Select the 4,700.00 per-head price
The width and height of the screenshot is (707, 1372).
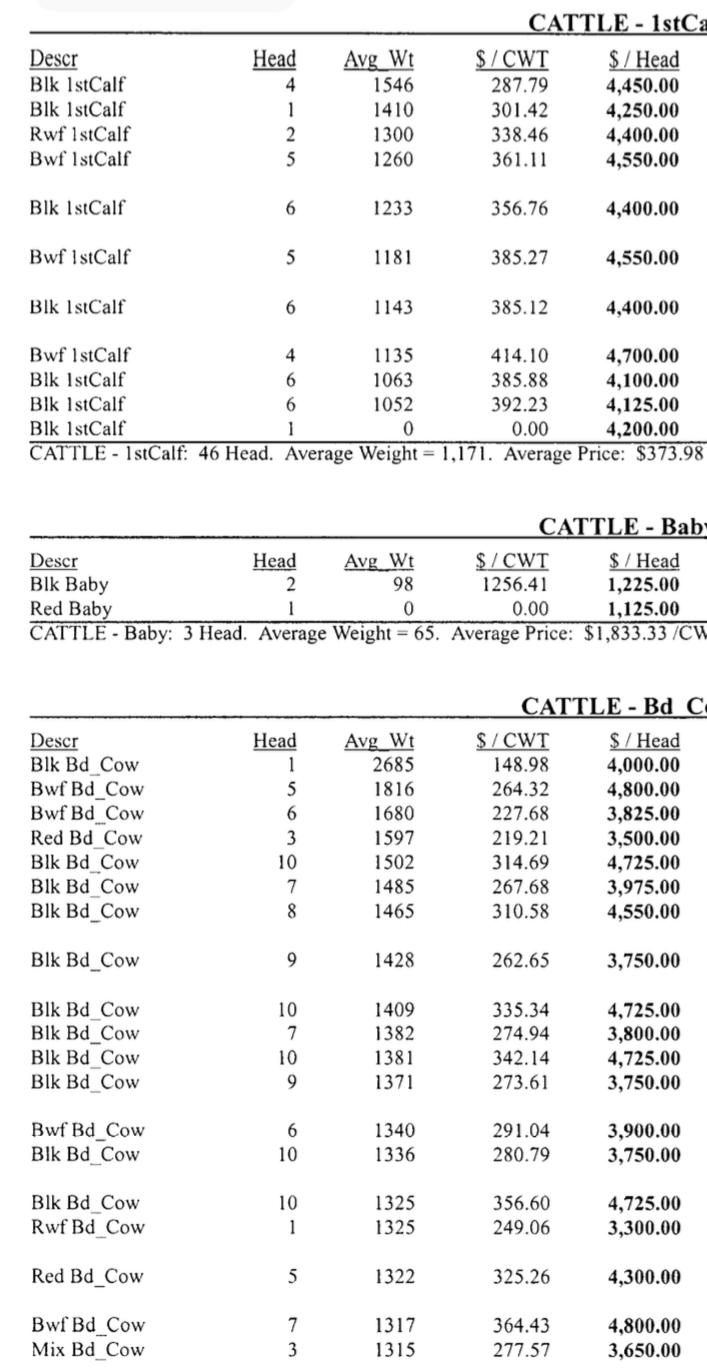pos(643,355)
